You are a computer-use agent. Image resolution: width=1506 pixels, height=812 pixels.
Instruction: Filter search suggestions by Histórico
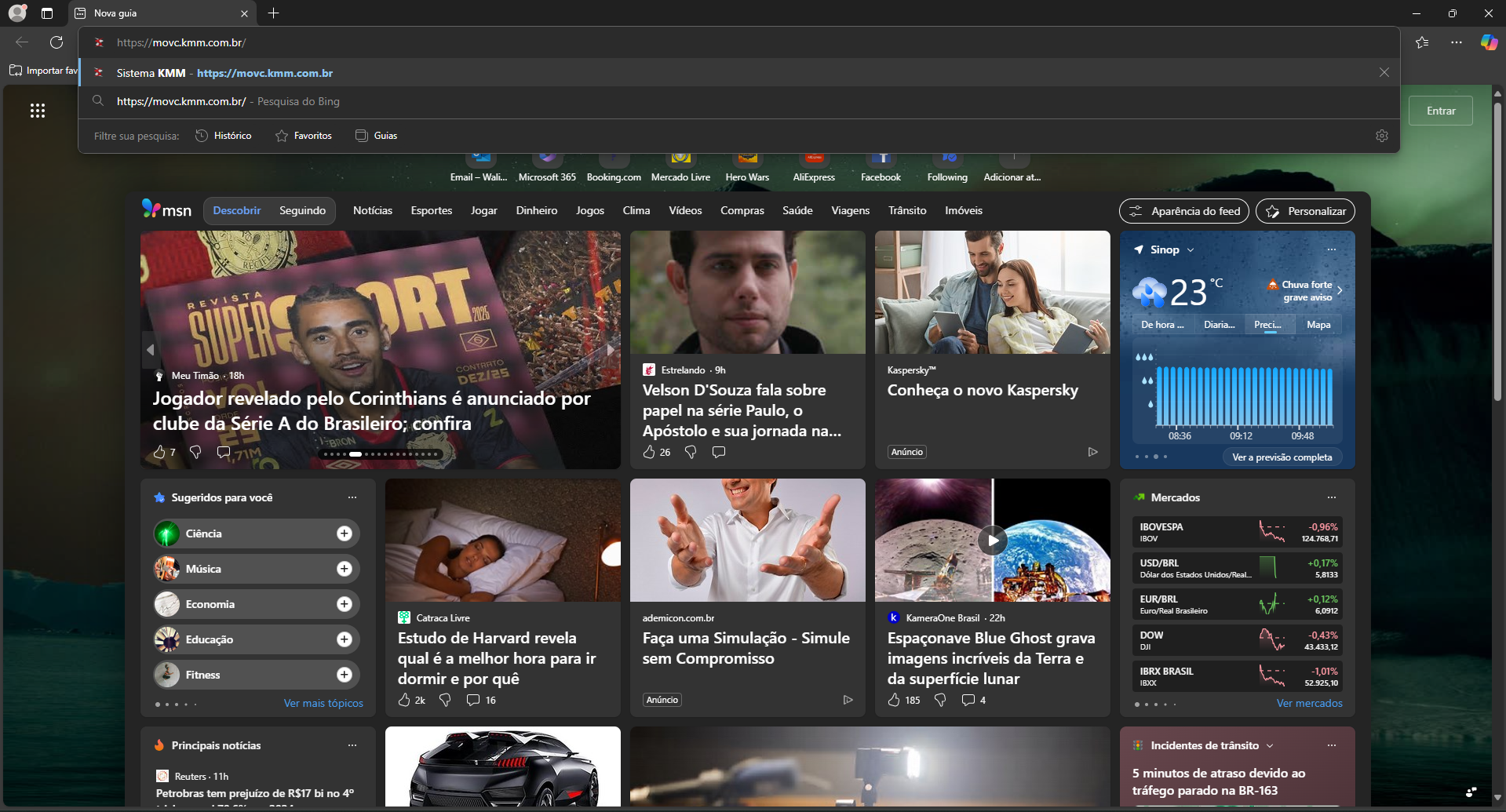tap(224, 136)
